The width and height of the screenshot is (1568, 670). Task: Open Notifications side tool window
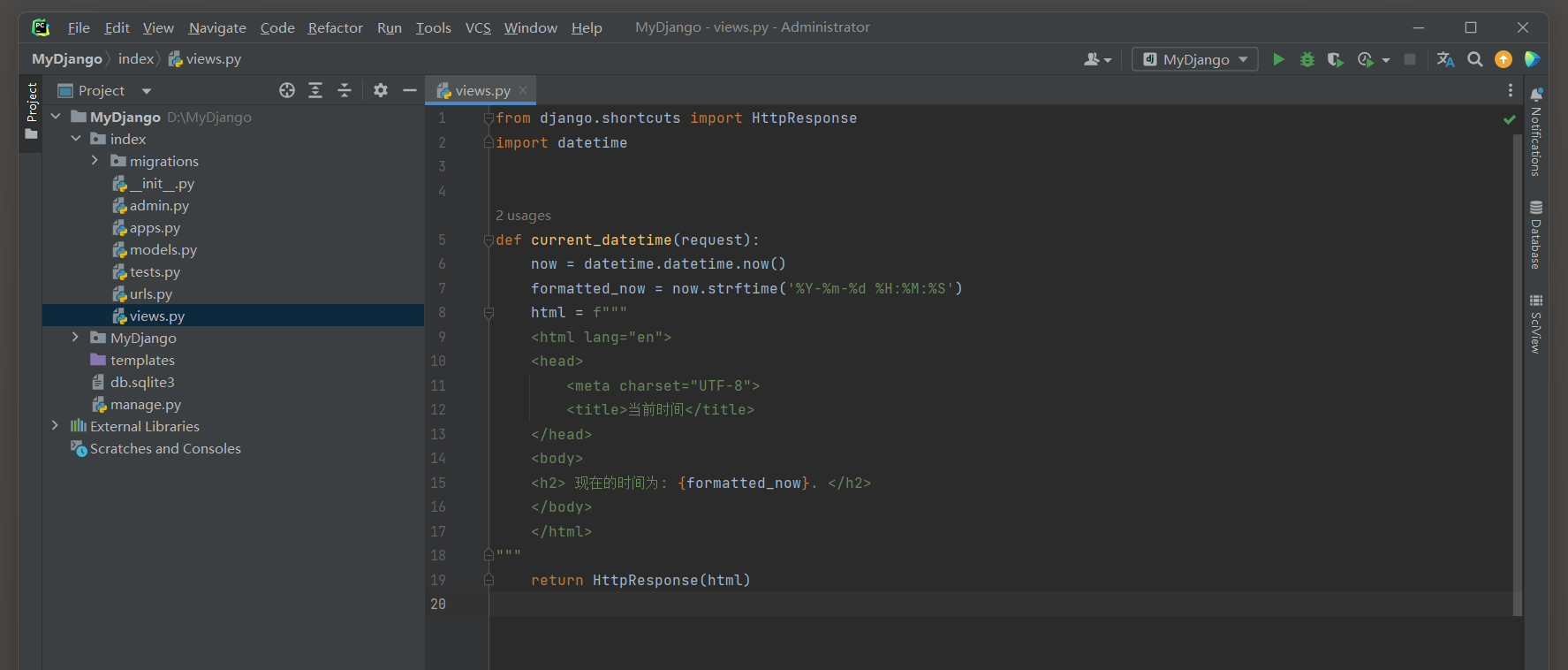point(1536,132)
